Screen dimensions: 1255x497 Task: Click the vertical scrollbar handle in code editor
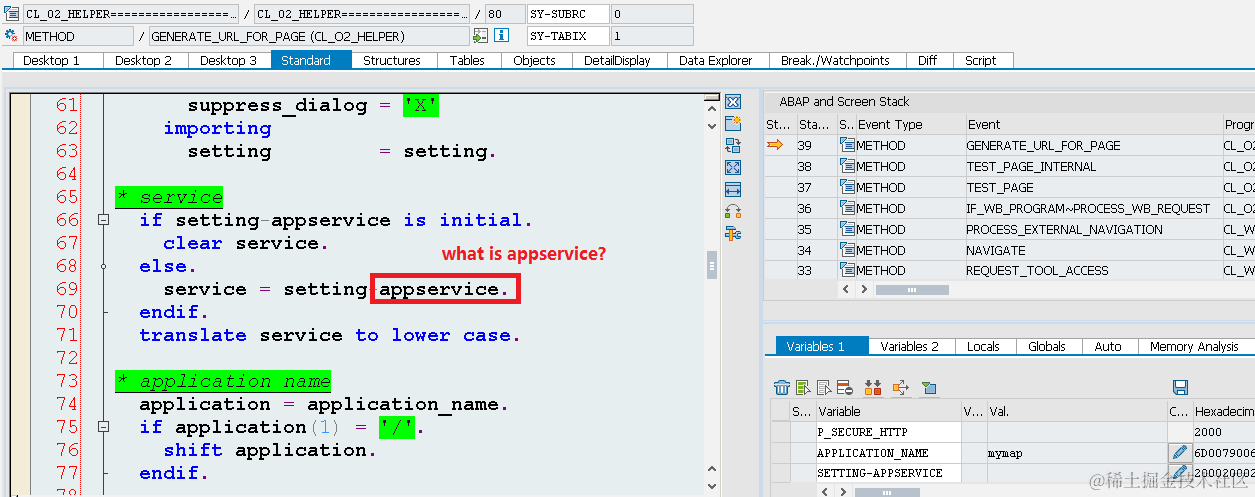coord(712,265)
